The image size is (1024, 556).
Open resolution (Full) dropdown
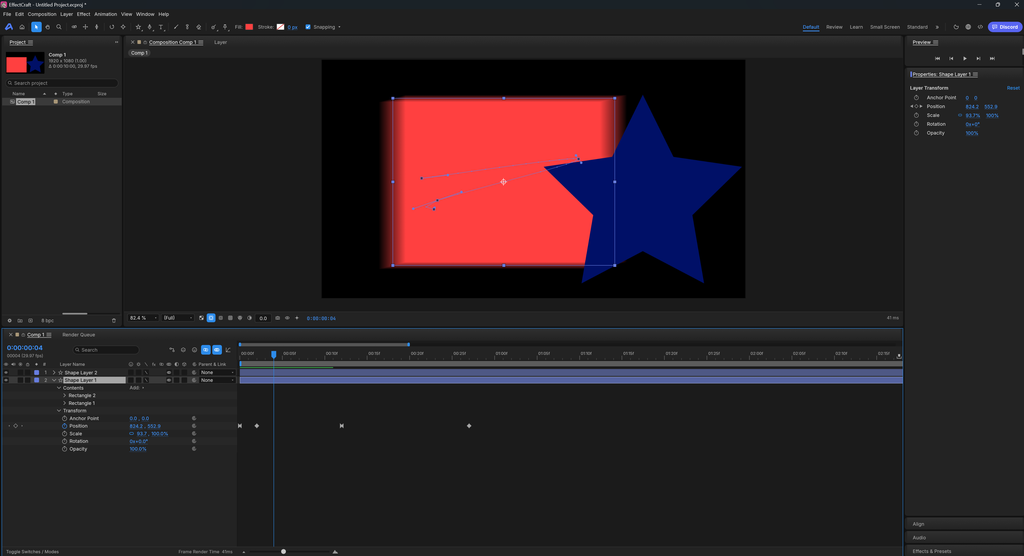tap(178, 318)
